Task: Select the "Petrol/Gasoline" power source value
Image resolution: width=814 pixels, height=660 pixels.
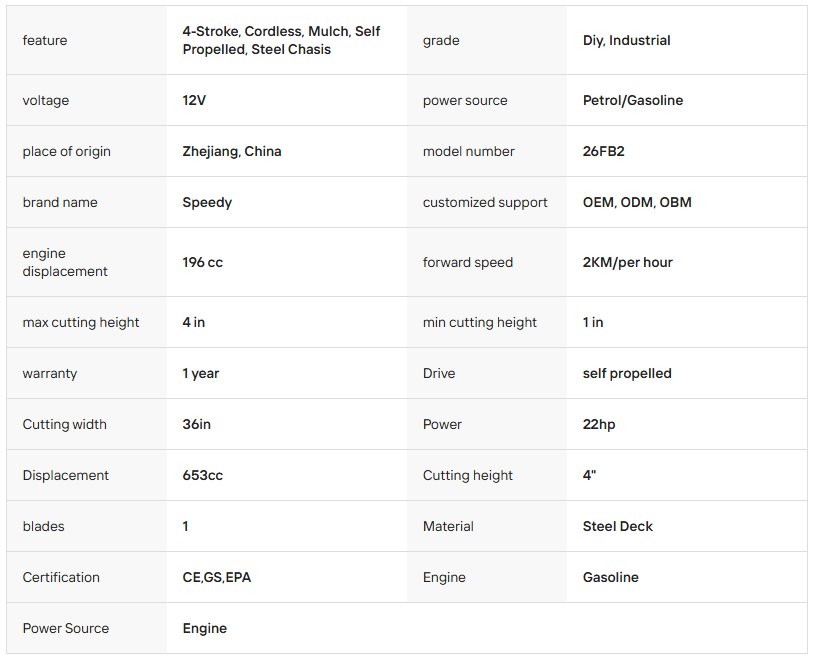Action: click(633, 101)
